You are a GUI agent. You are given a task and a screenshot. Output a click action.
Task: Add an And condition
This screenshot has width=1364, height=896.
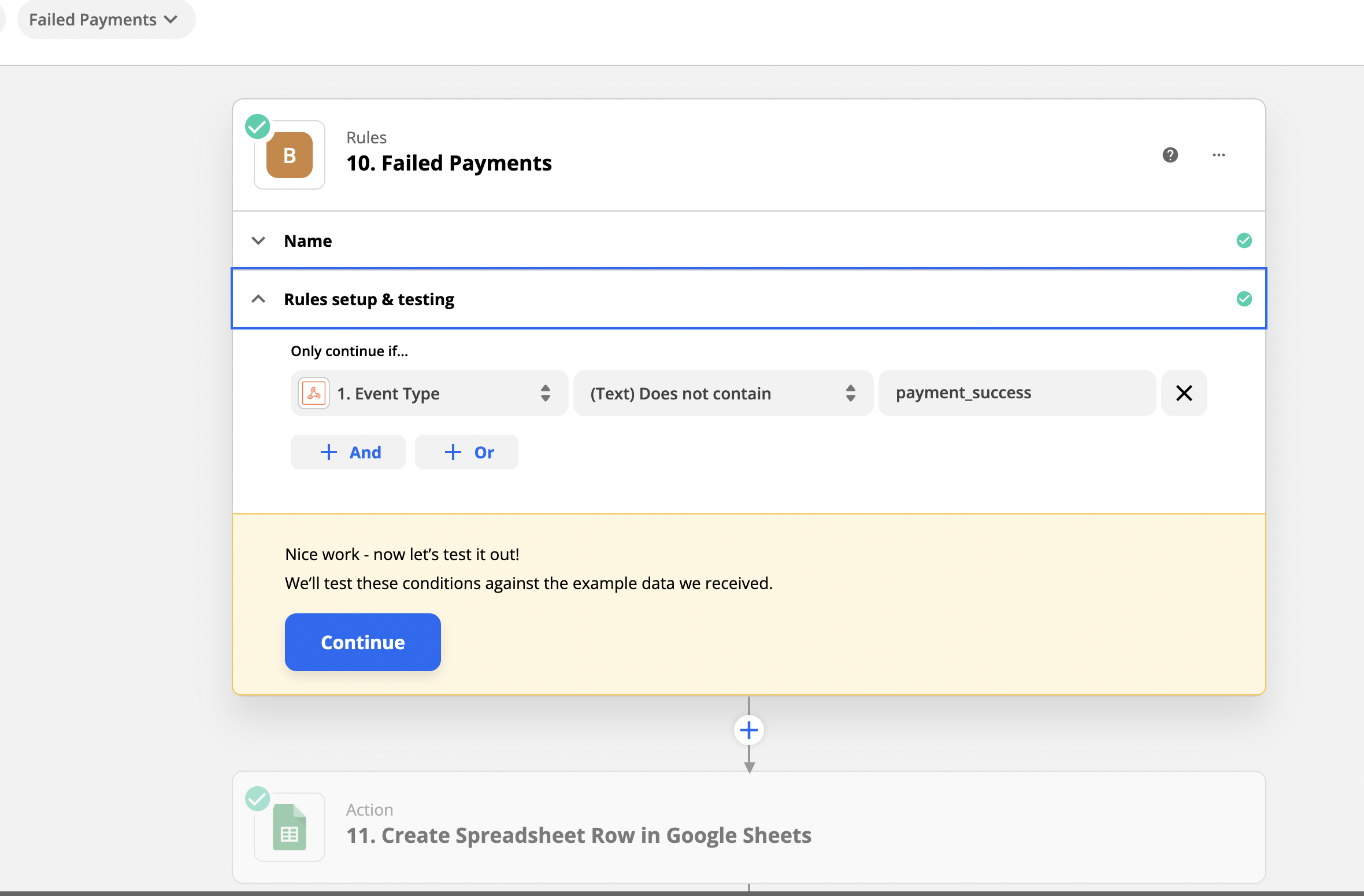[x=349, y=452]
